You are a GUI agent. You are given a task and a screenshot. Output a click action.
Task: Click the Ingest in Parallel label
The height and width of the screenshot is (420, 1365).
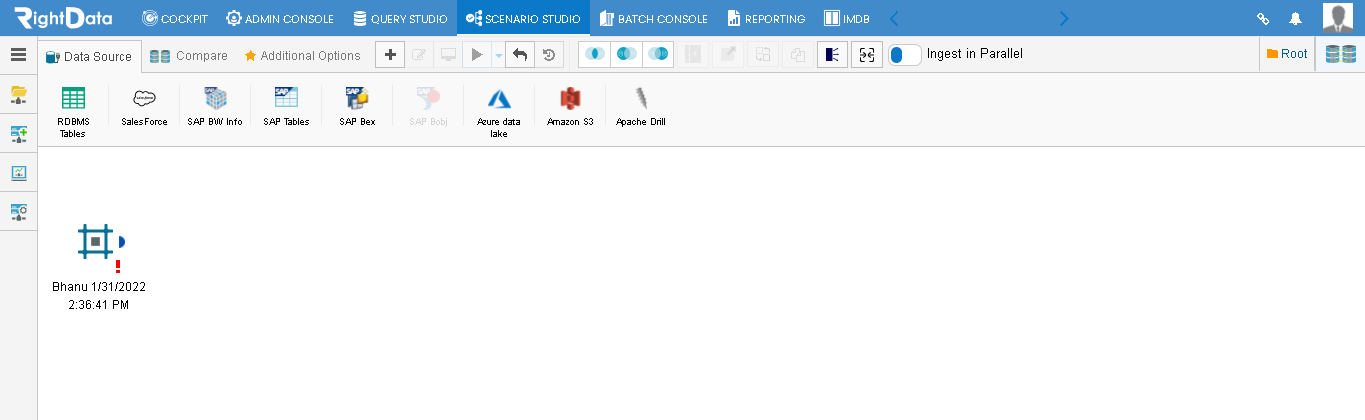coord(975,54)
